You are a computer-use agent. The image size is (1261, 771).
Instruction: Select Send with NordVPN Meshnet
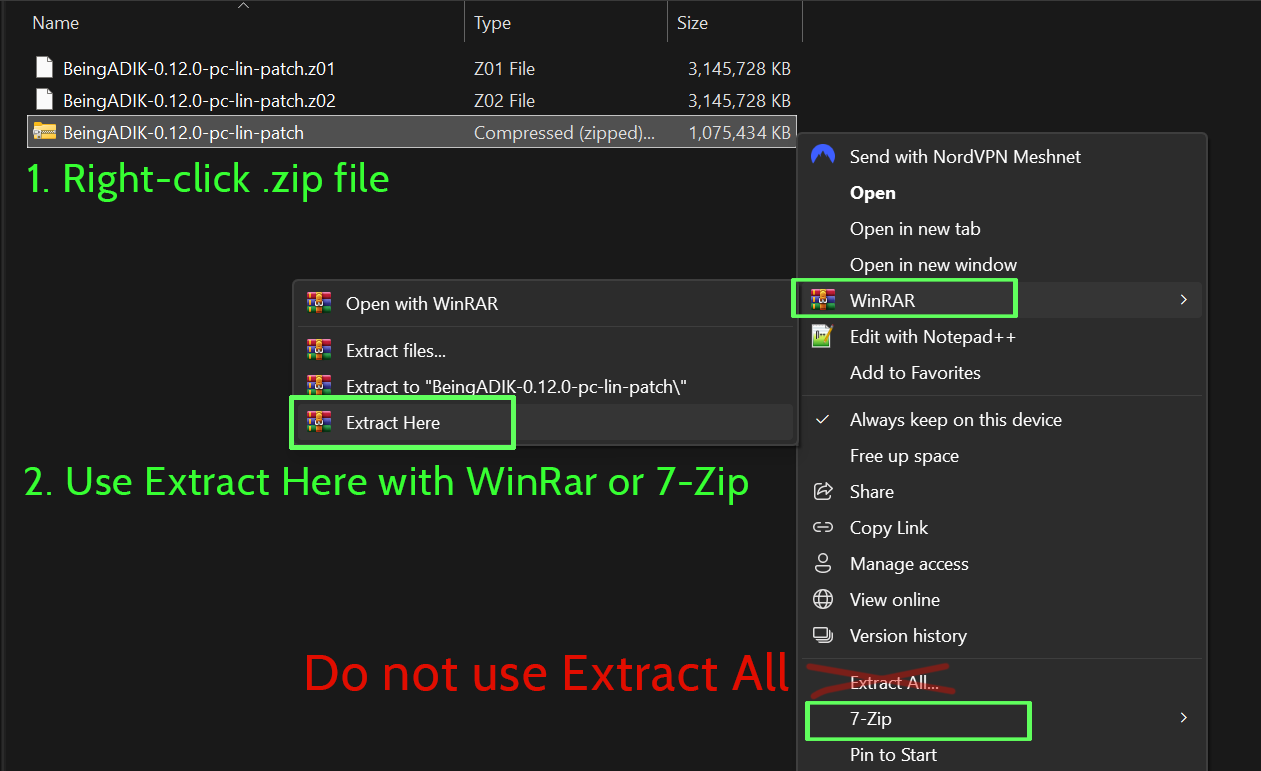965,156
